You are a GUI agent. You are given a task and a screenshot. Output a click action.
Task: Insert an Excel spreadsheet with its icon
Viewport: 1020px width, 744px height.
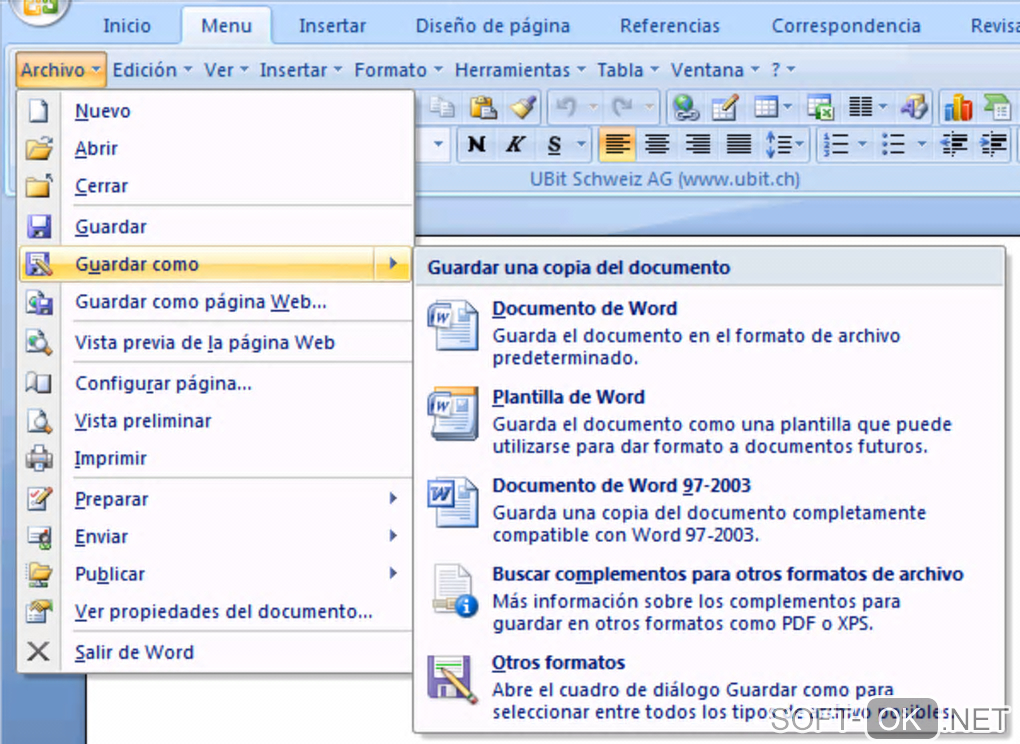tap(820, 107)
